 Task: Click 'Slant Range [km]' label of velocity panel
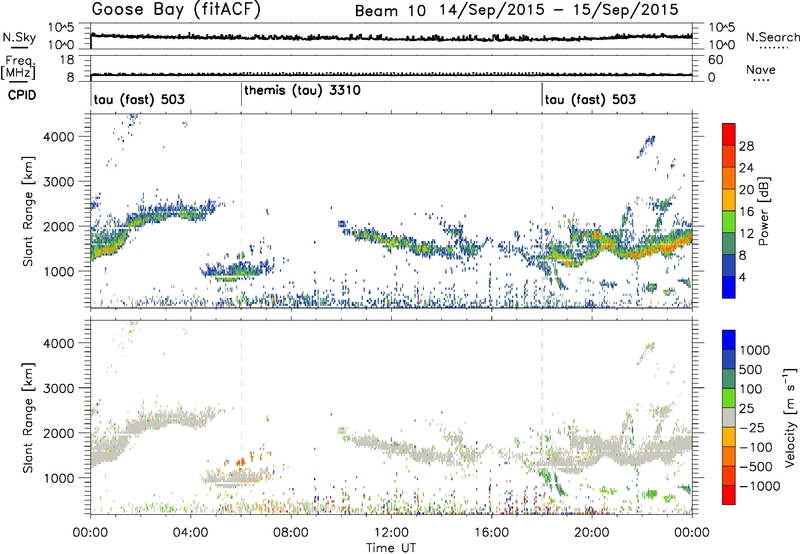(28, 418)
